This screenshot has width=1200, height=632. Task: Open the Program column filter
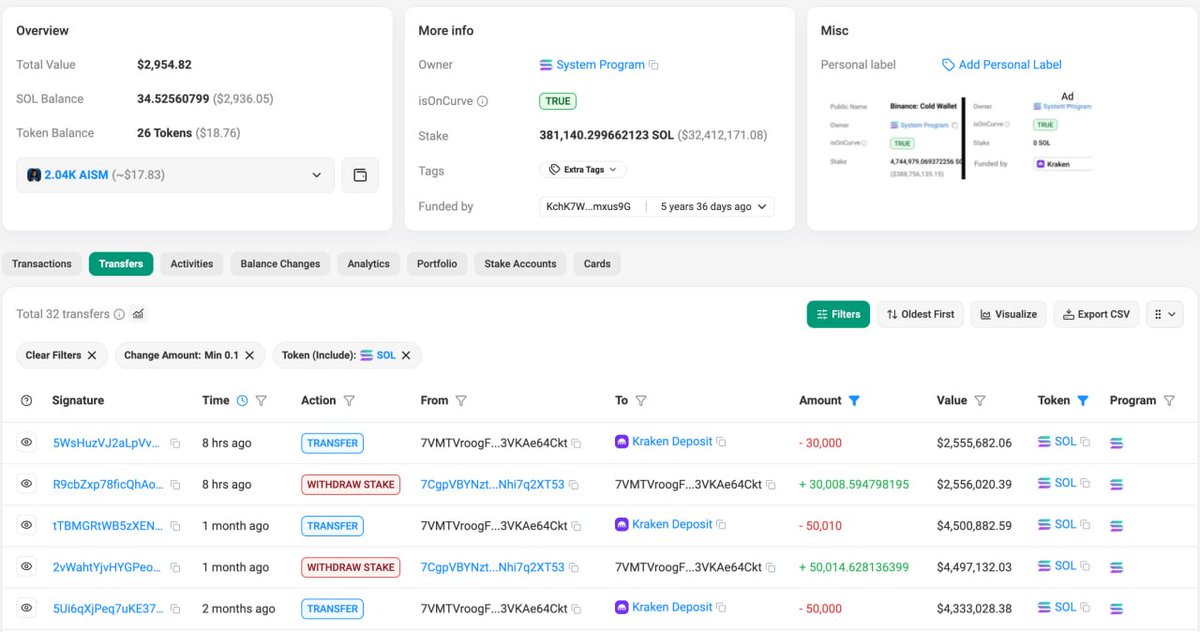[x=1168, y=400]
